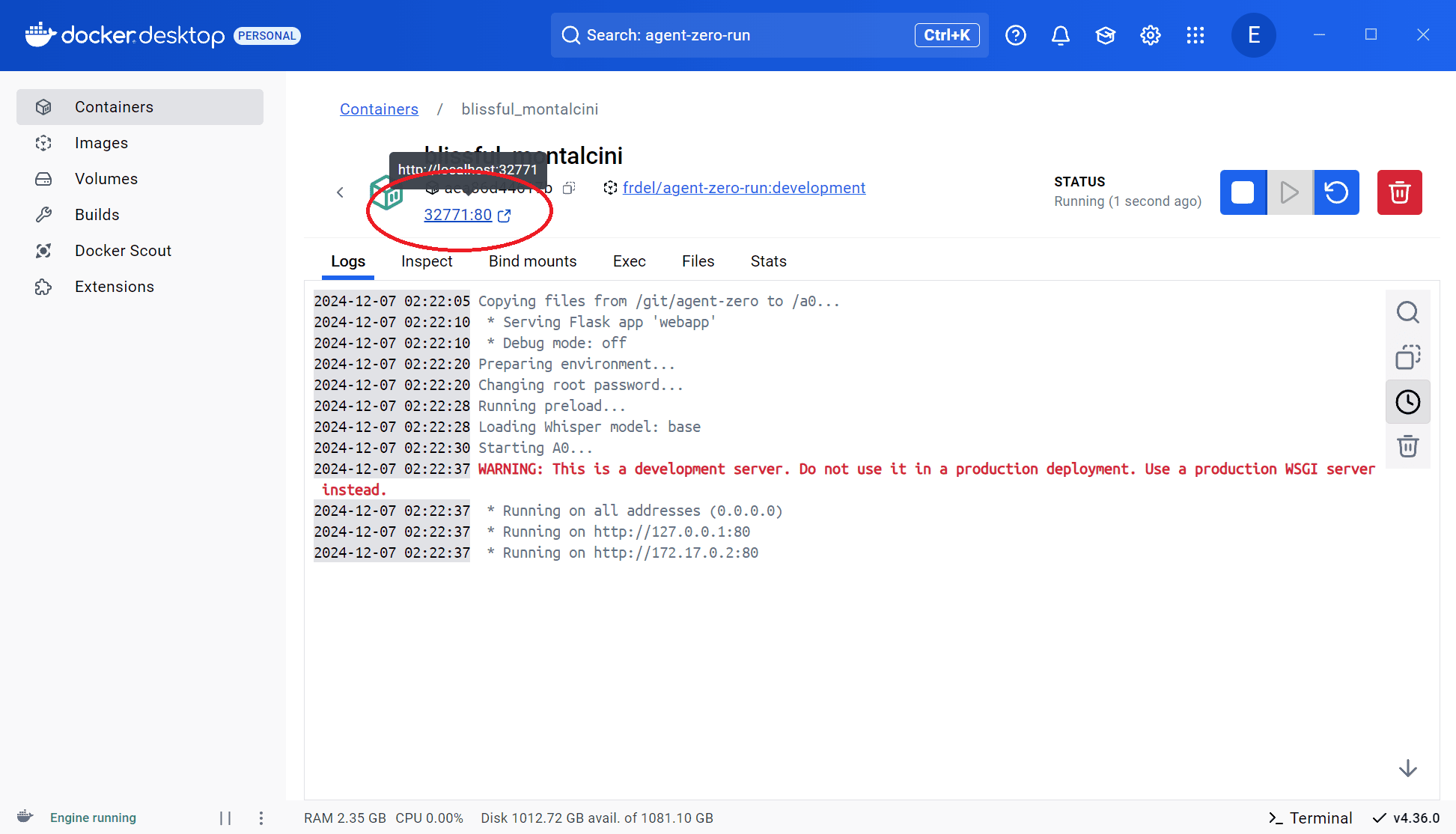Navigate back with the chevron arrow

(341, 192)
